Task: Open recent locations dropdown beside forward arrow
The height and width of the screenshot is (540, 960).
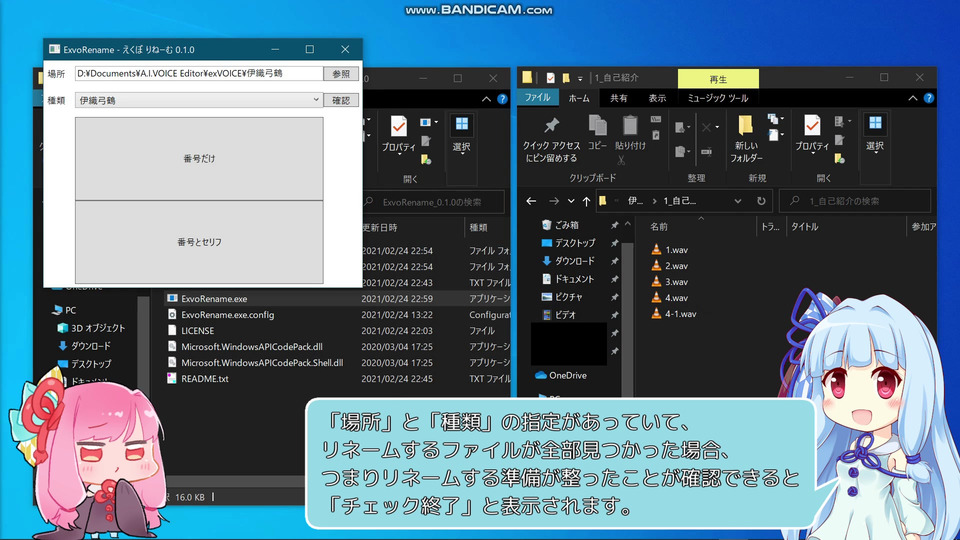Action: (x=571, y=201)
